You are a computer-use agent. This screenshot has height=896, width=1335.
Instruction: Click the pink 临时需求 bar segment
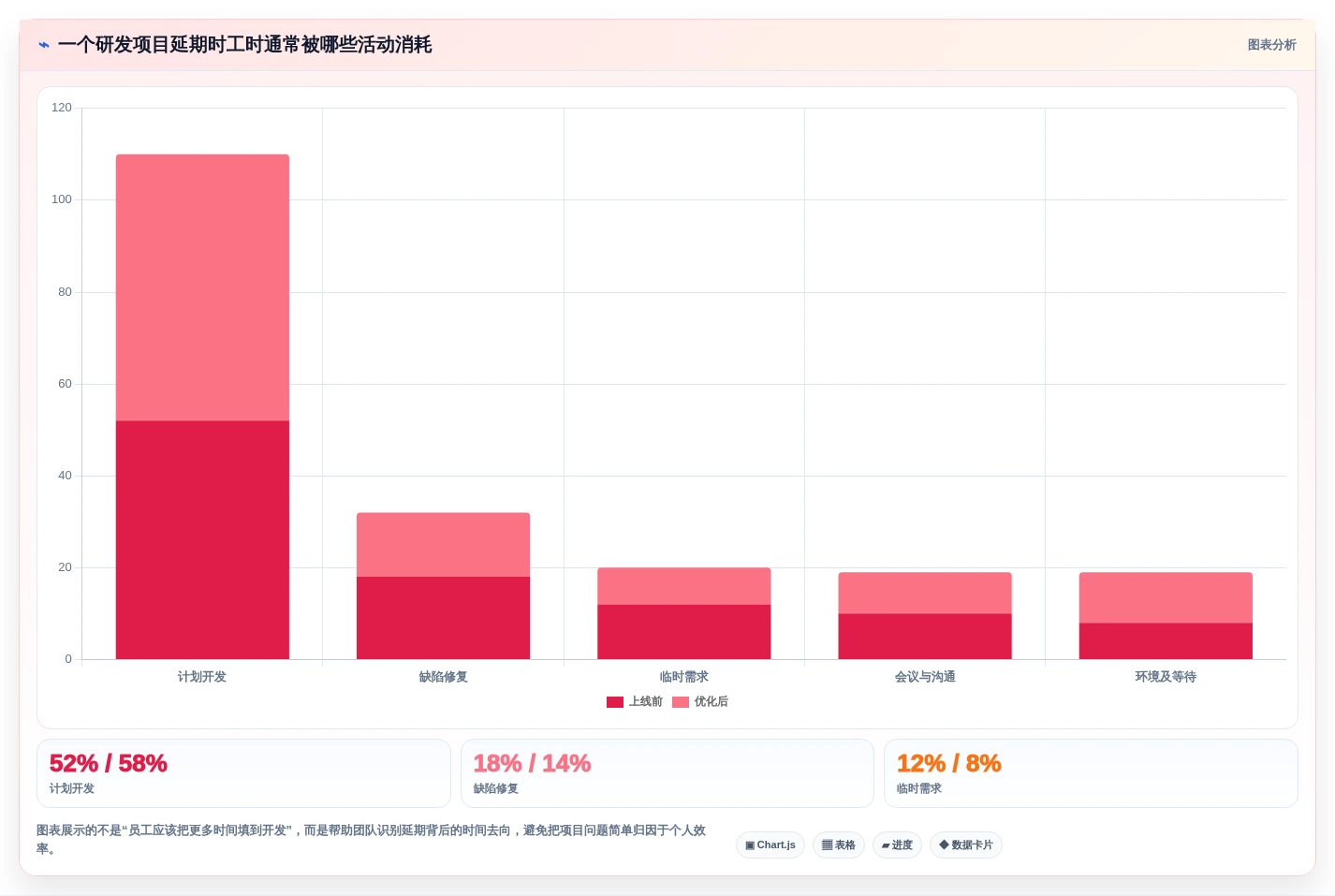tap(684, 586)
